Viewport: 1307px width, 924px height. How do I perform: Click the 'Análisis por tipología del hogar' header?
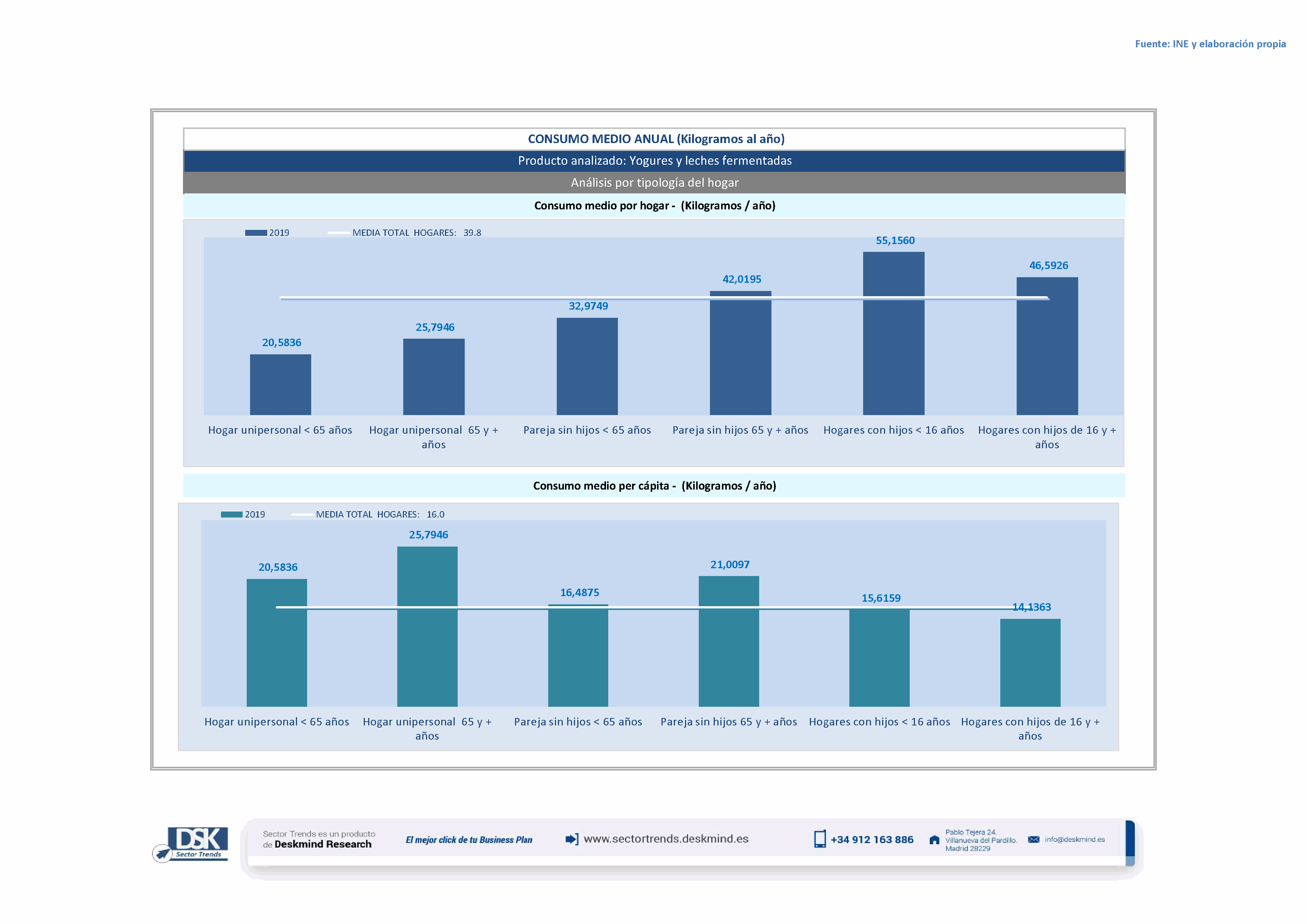tap(654, 183)
